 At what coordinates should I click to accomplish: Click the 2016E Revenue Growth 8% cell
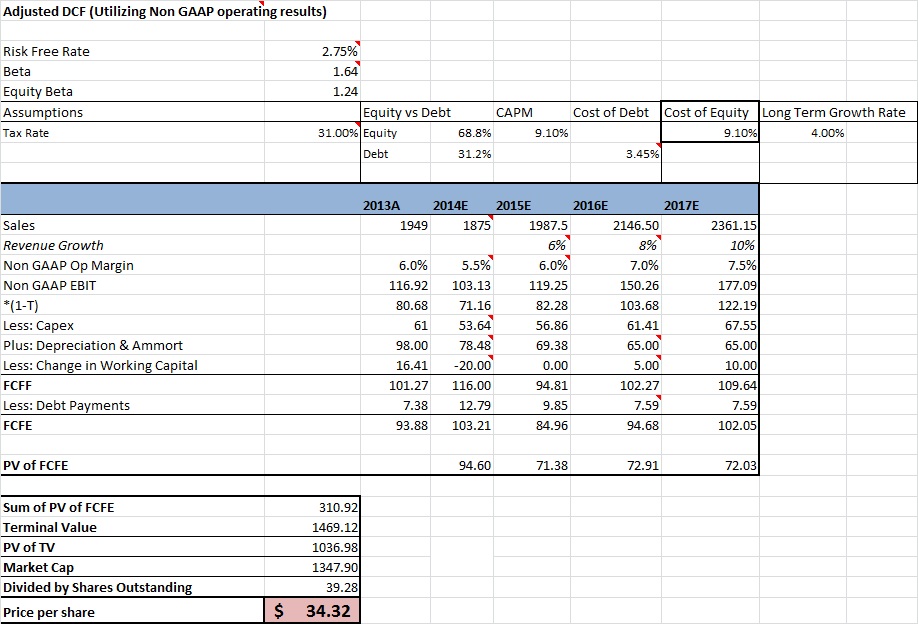pos(616,245)
